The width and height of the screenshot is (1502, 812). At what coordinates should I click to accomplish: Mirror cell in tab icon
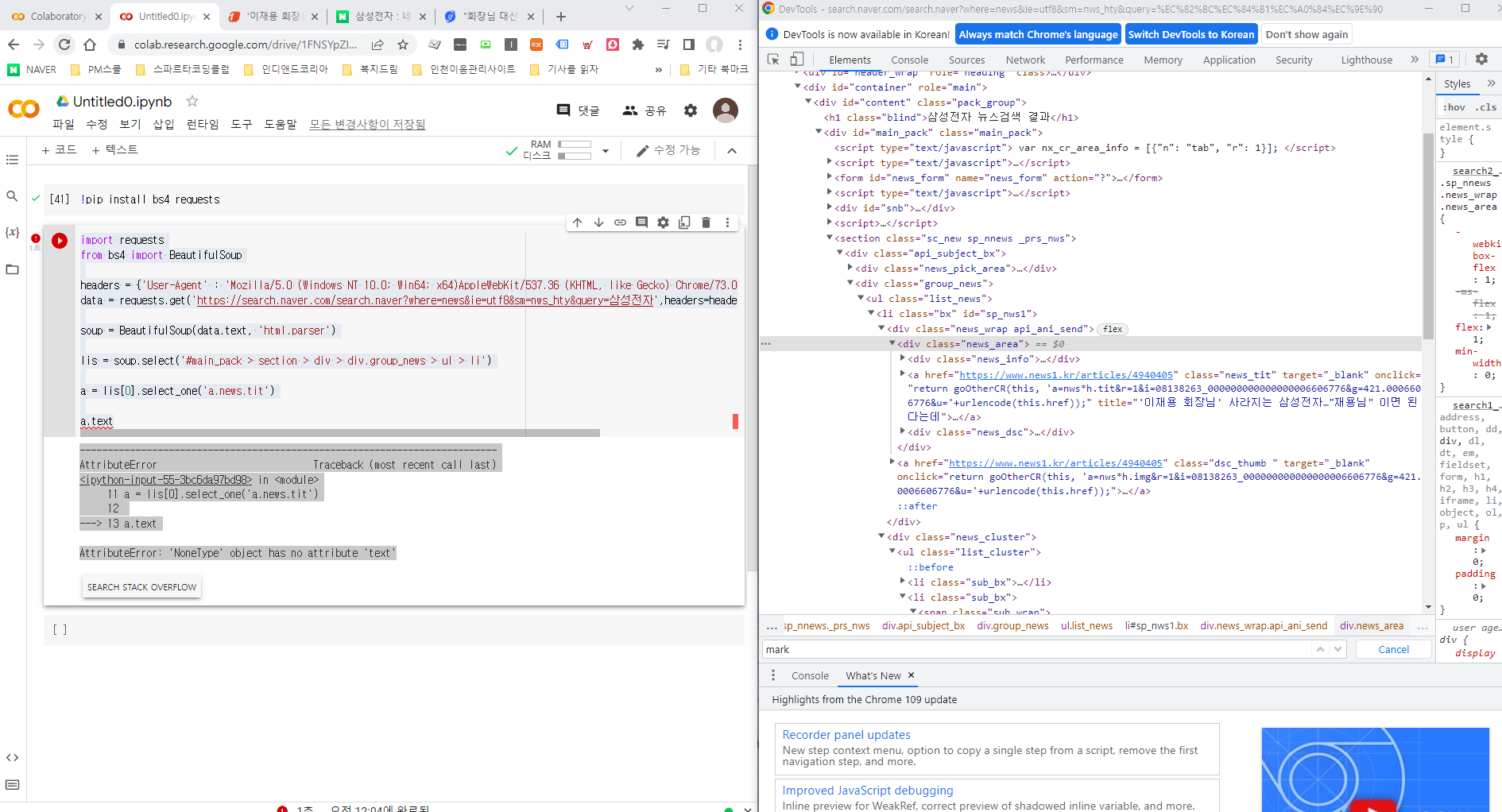685,222
